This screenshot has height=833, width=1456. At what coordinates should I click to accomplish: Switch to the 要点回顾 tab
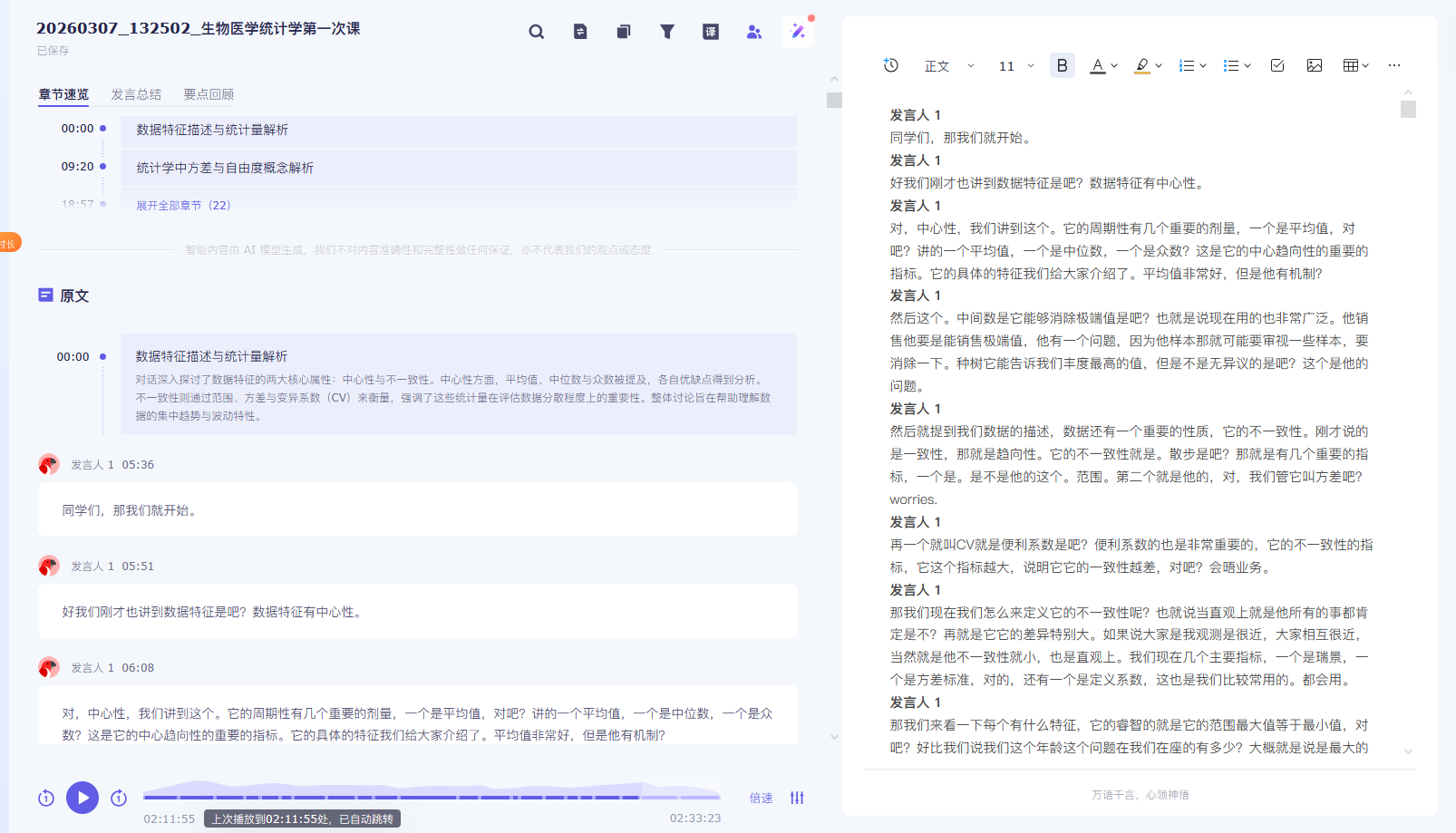point(209,94)
